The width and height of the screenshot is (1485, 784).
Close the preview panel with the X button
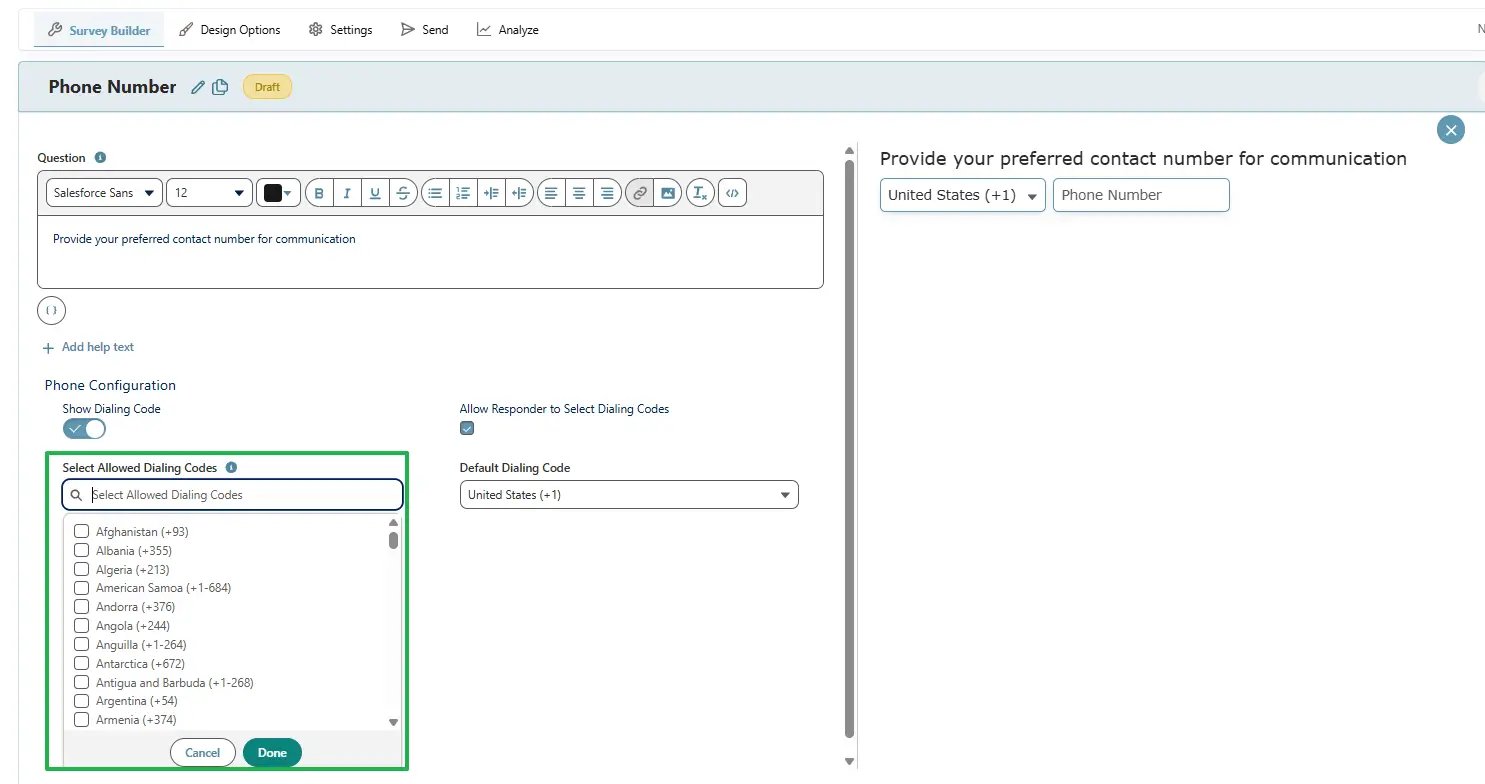coord(1451,129)
